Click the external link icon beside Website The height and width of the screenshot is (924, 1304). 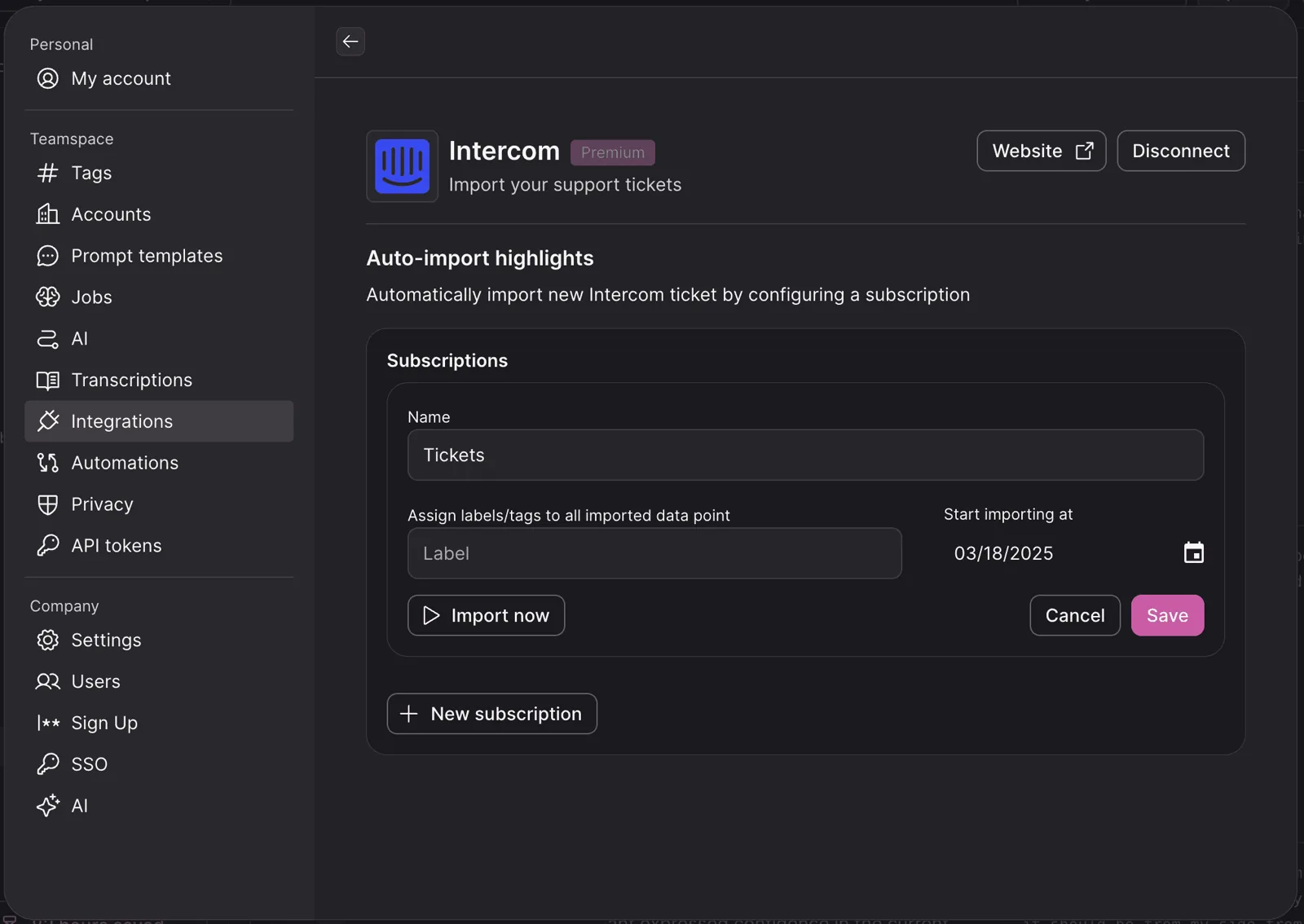click(1085, 151)
